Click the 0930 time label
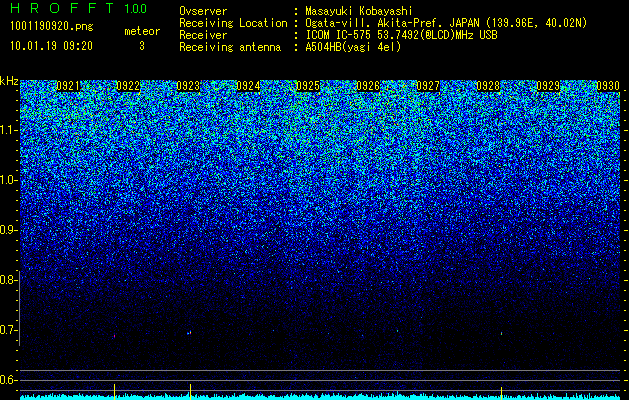Image resolution: width=629 pixels, height=400 pixels. 608,86
